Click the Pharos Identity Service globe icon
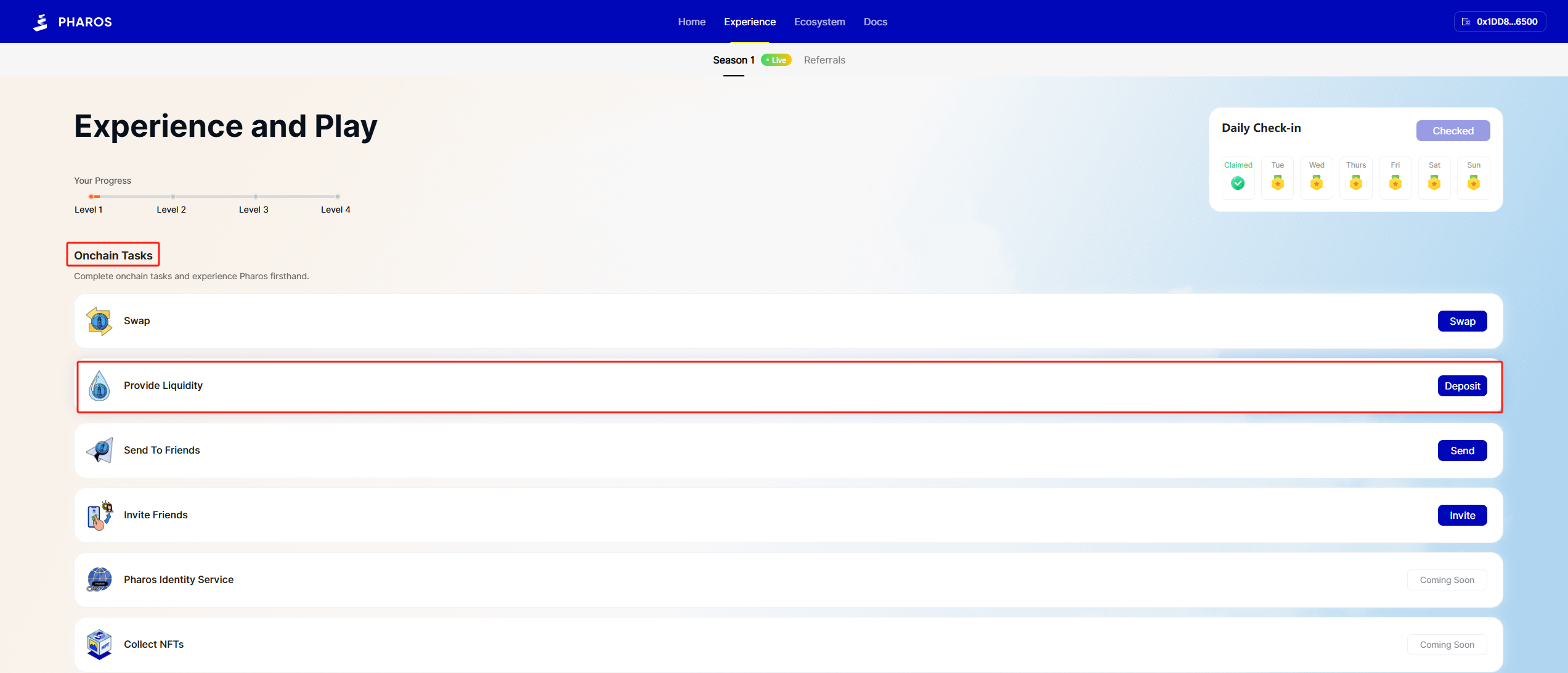The image size is (1568, 673). click(99, 580)
